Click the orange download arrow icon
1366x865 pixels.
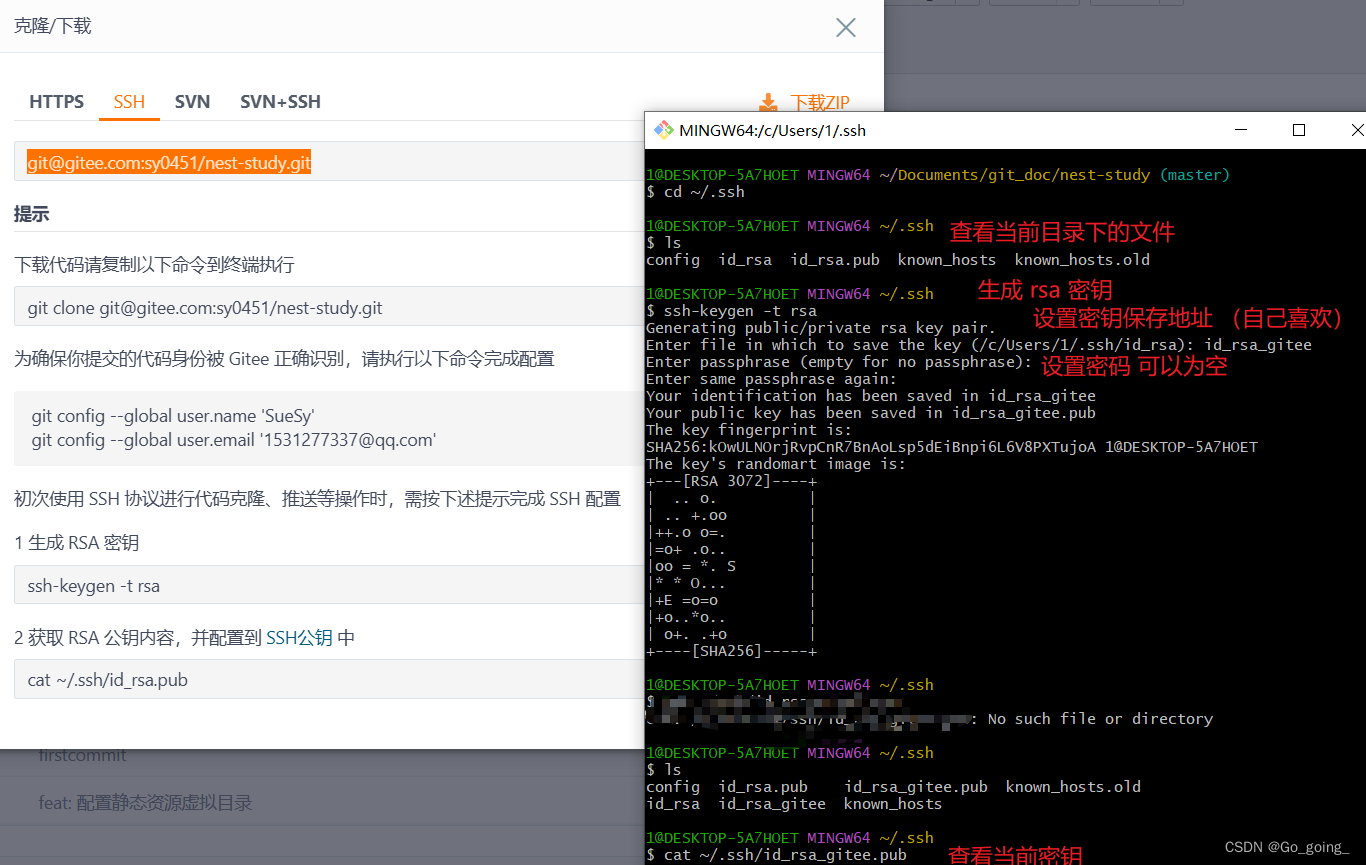point(768,102)
